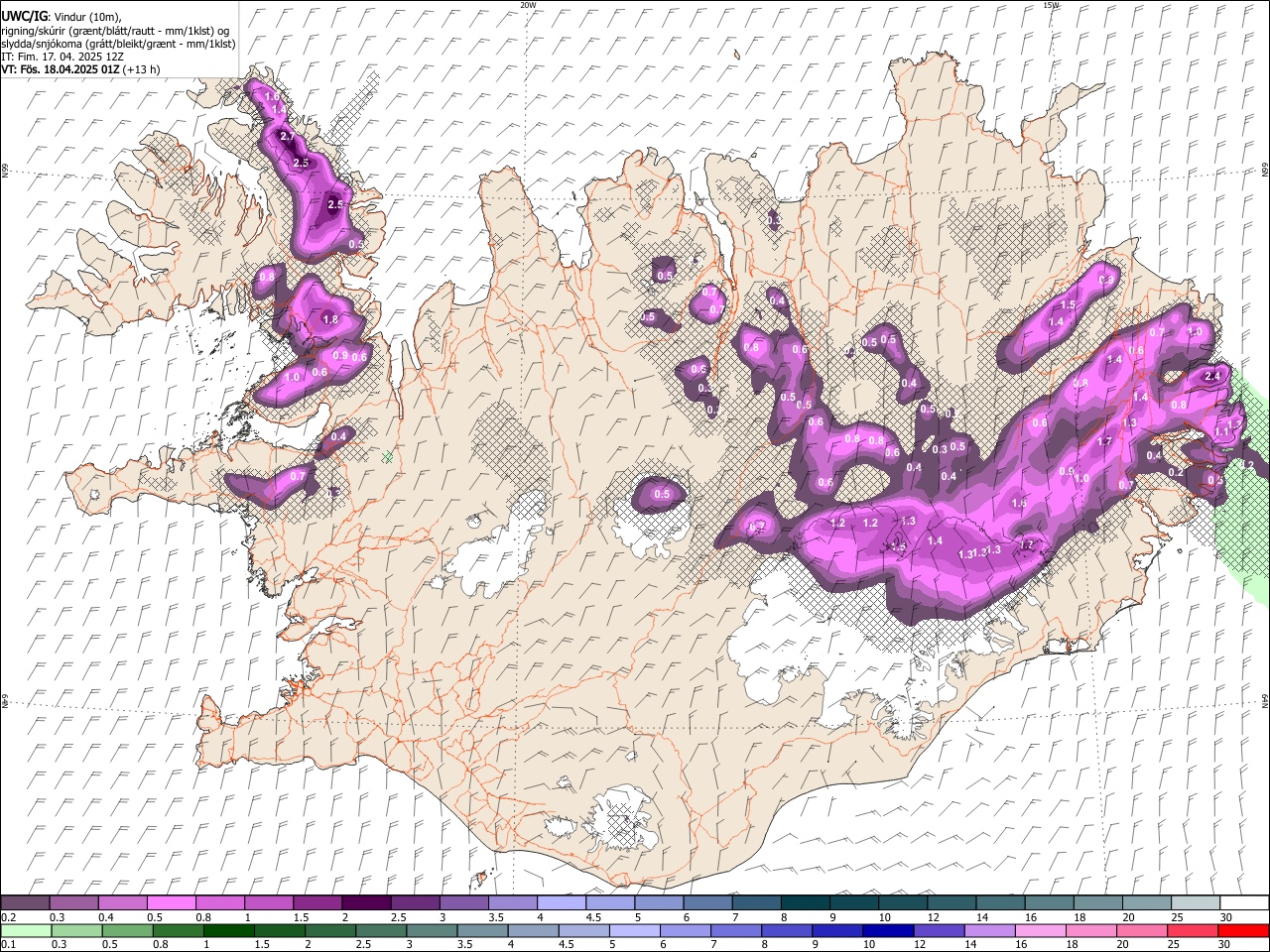Click the '30' label in bottom legend row
The width and height of the screenshot is (1270, 952).
pos(1226,945)
